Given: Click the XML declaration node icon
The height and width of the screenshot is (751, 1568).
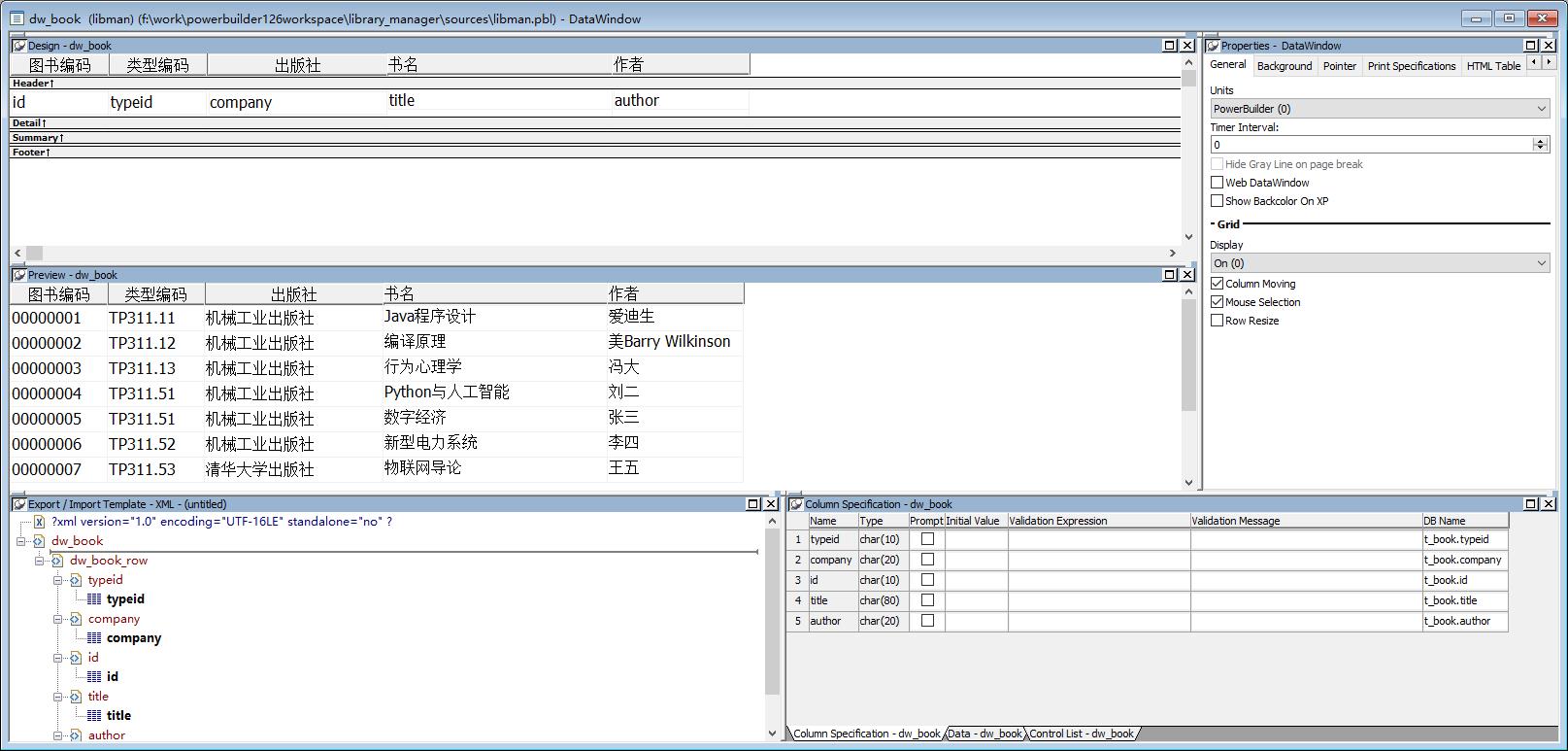Looking at the screenshot, I should [x=39, y=522].
